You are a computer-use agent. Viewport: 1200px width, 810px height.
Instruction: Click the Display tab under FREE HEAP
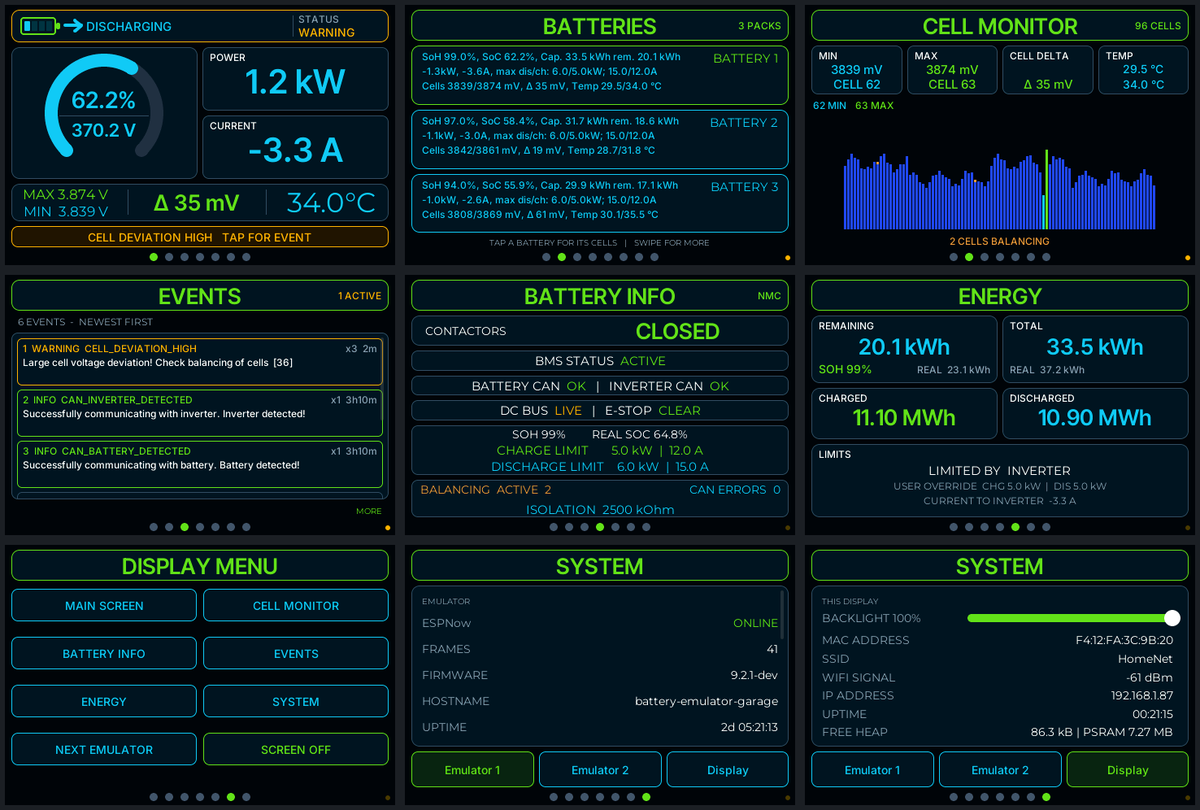1128,770
